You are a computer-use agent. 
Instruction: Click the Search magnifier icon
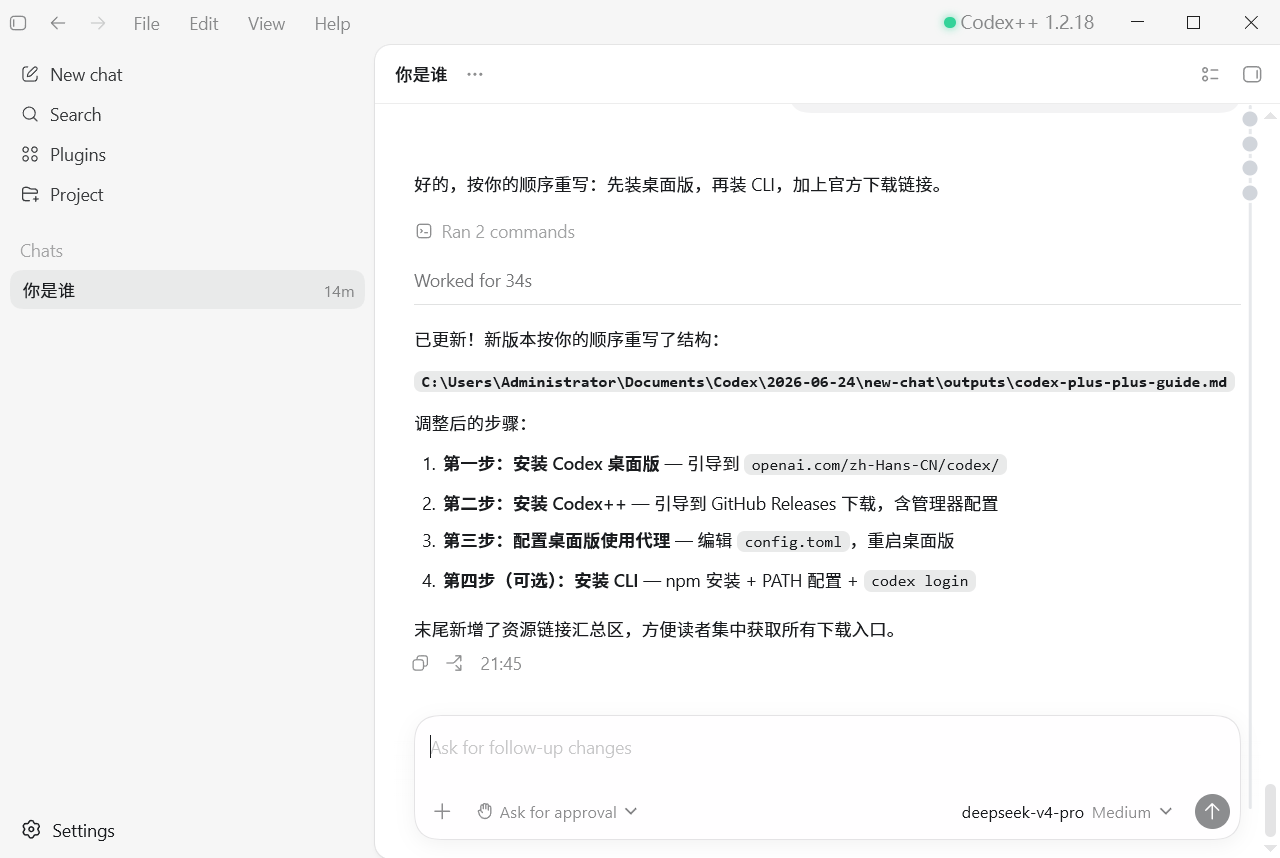click(31, 114)
